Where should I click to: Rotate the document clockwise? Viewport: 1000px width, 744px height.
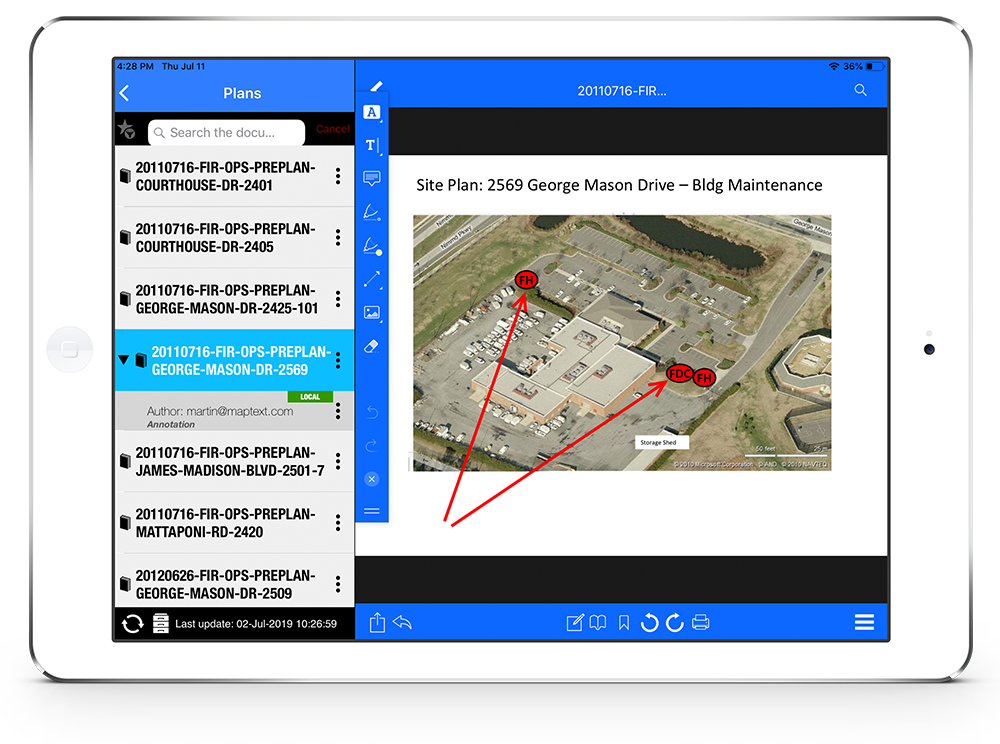(x=673, y=622)
